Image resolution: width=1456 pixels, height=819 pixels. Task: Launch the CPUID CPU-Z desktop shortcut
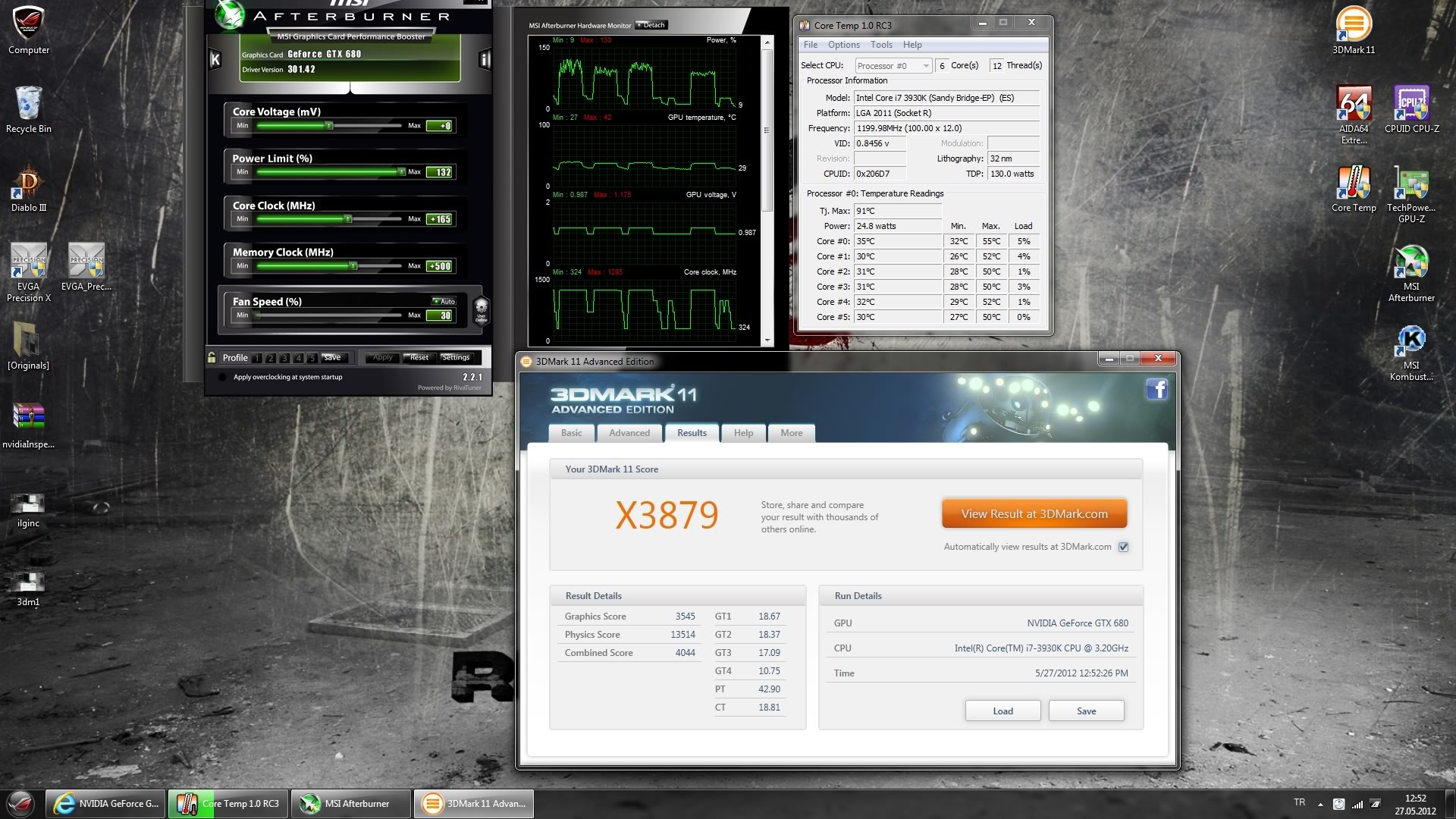coord(1412,109)
